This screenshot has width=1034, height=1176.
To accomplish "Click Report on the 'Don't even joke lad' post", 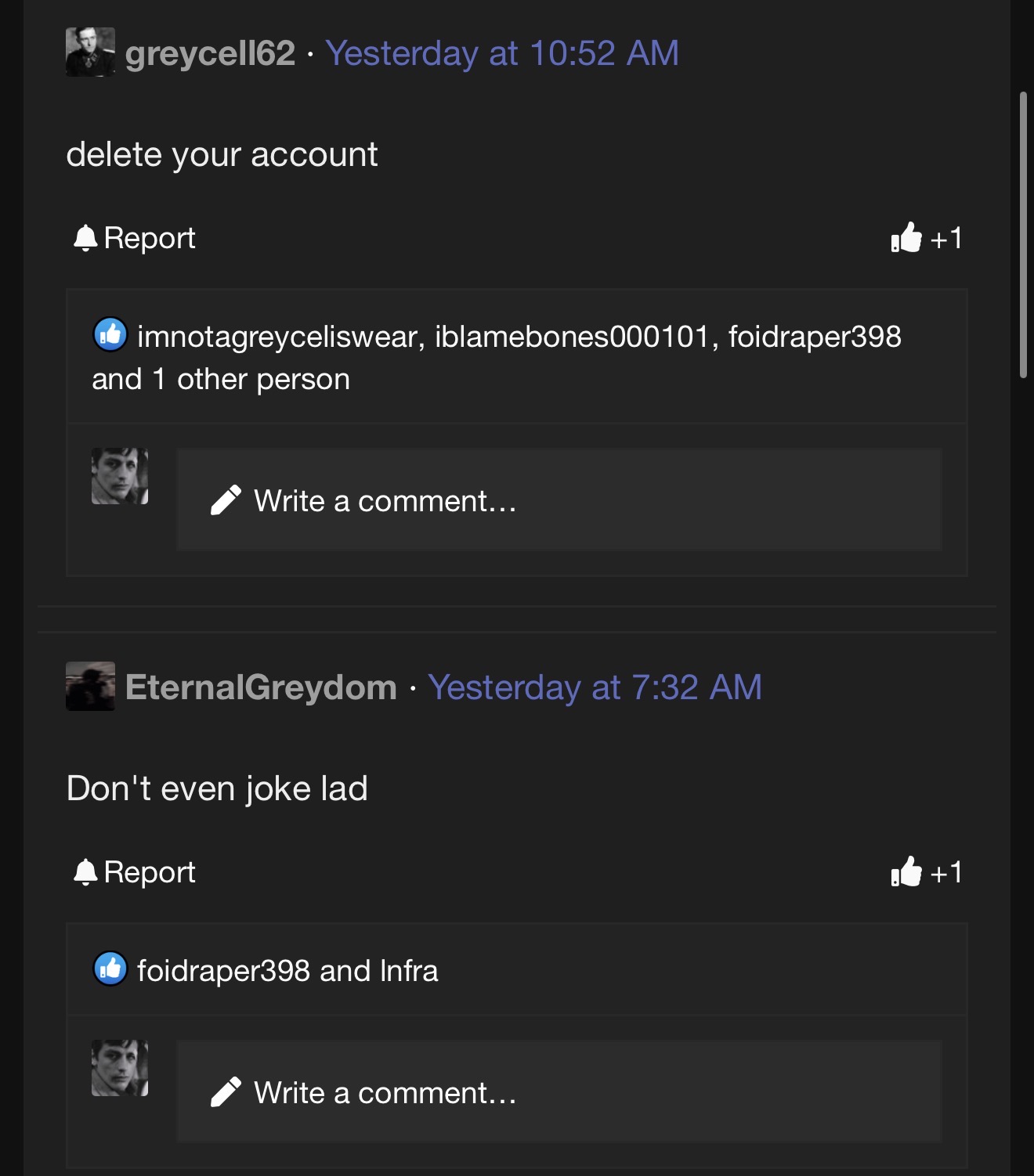I will coord(135,871).
